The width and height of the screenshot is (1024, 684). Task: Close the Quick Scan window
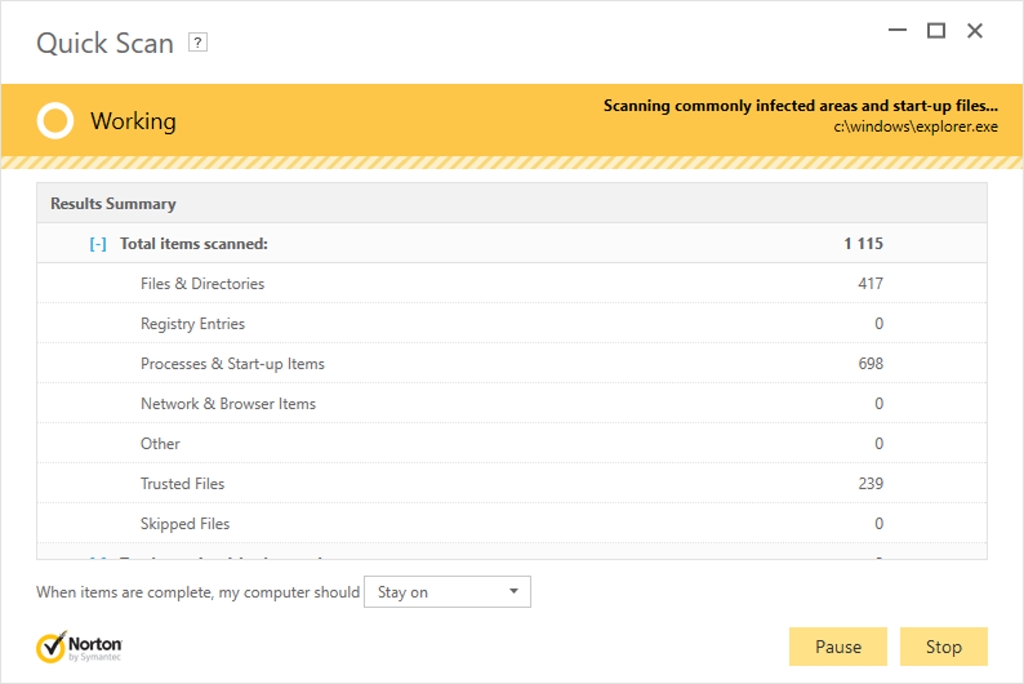click(975, 31)
